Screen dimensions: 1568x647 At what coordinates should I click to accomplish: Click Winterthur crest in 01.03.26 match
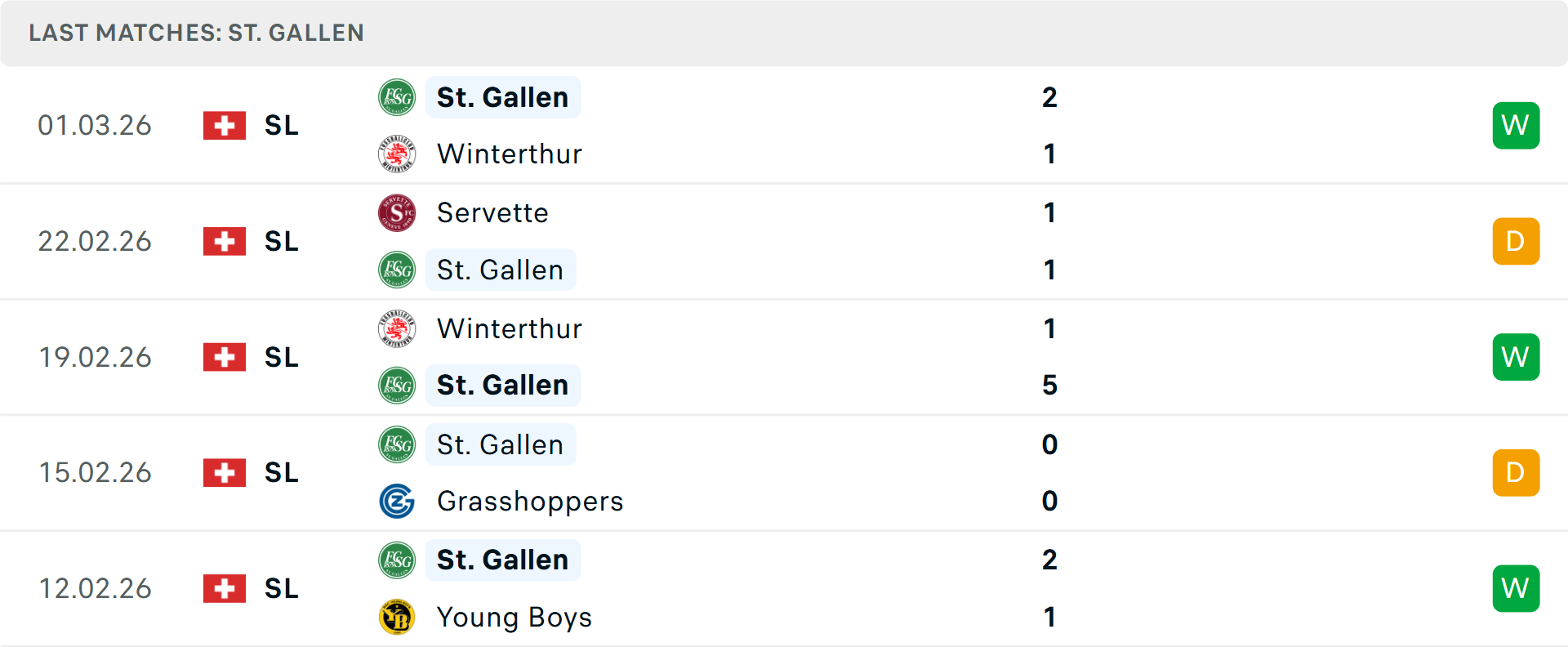point(397,154)
